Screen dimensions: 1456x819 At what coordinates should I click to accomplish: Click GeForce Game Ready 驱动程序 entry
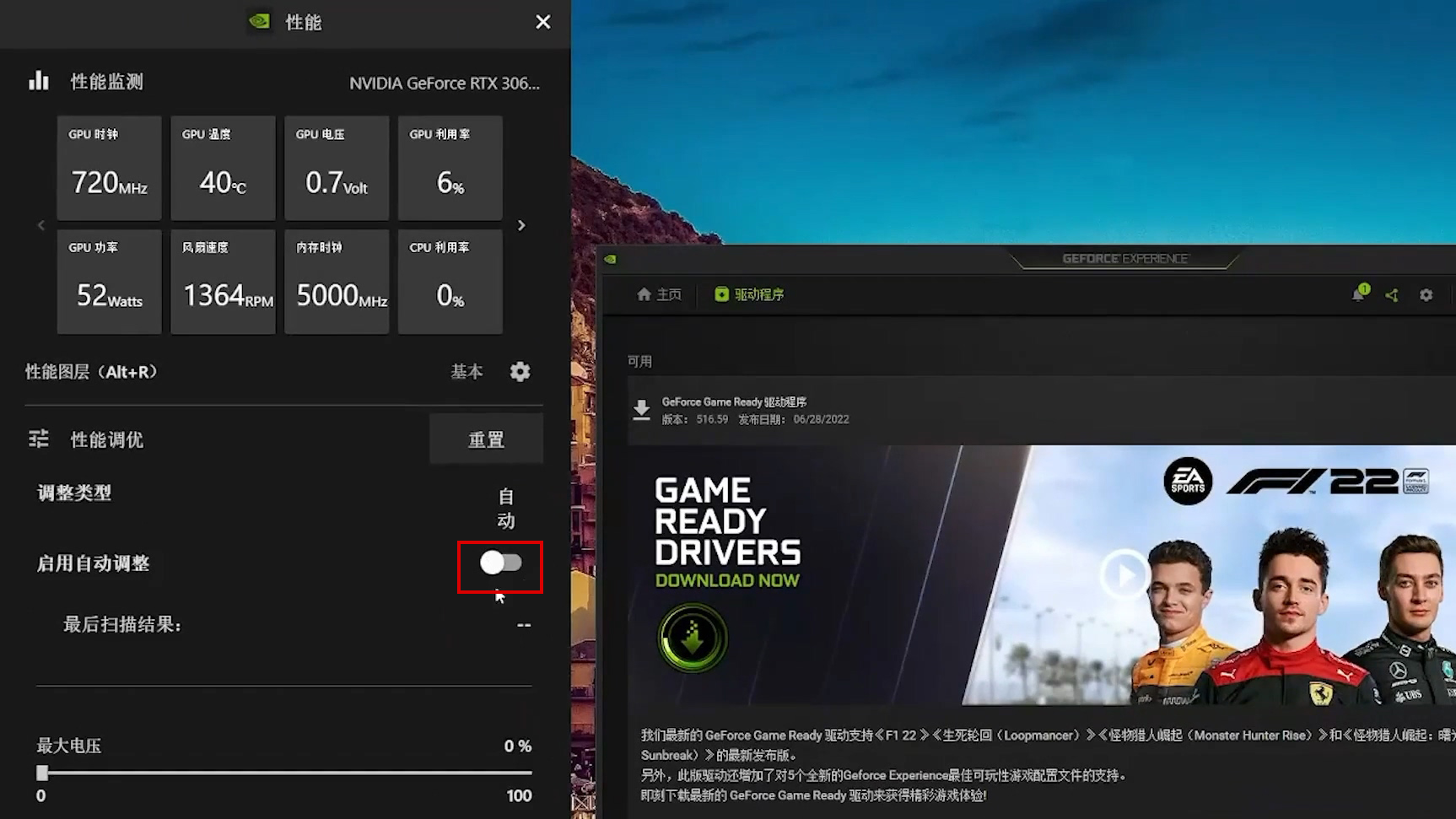pos(734,402)
